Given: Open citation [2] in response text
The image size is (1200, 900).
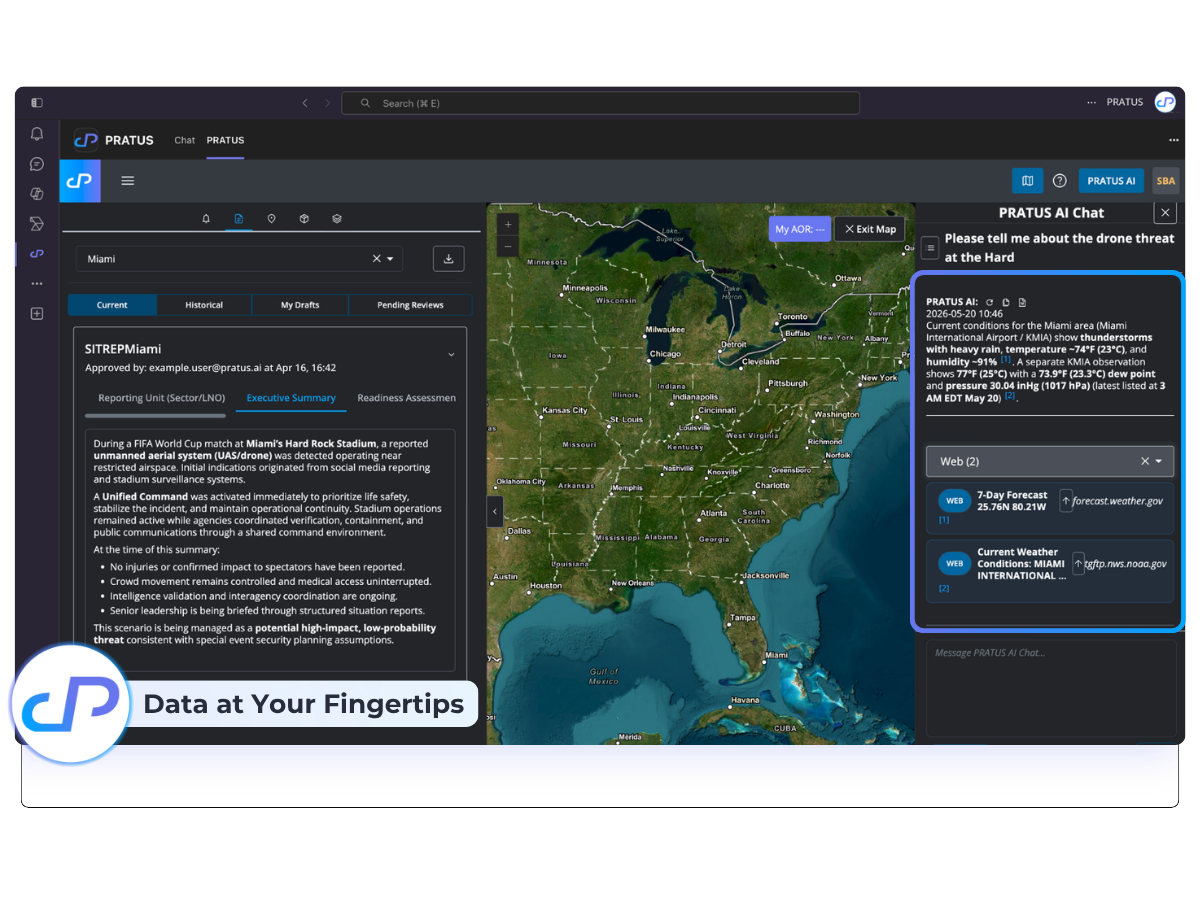Looking at the screenshot, I should click(1010, 396).
